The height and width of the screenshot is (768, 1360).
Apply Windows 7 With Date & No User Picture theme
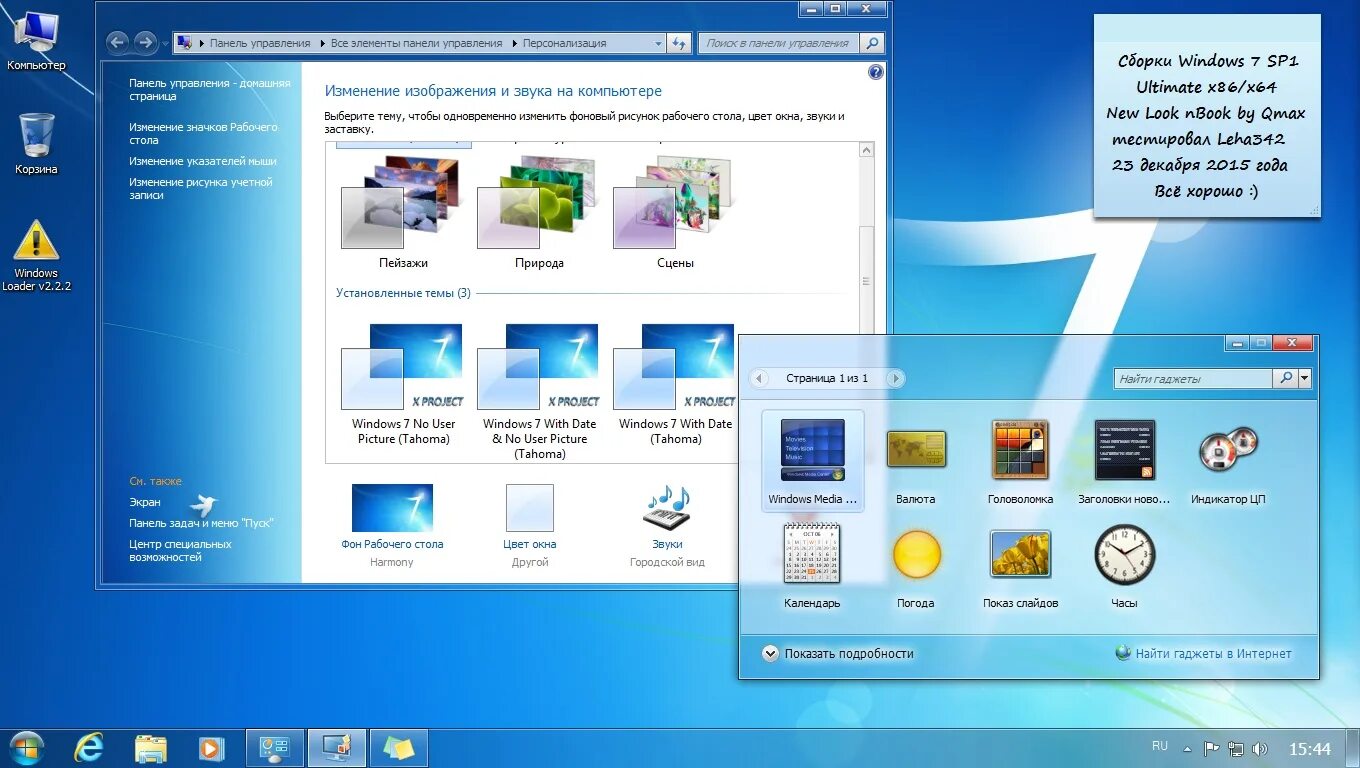coord(539,392)
